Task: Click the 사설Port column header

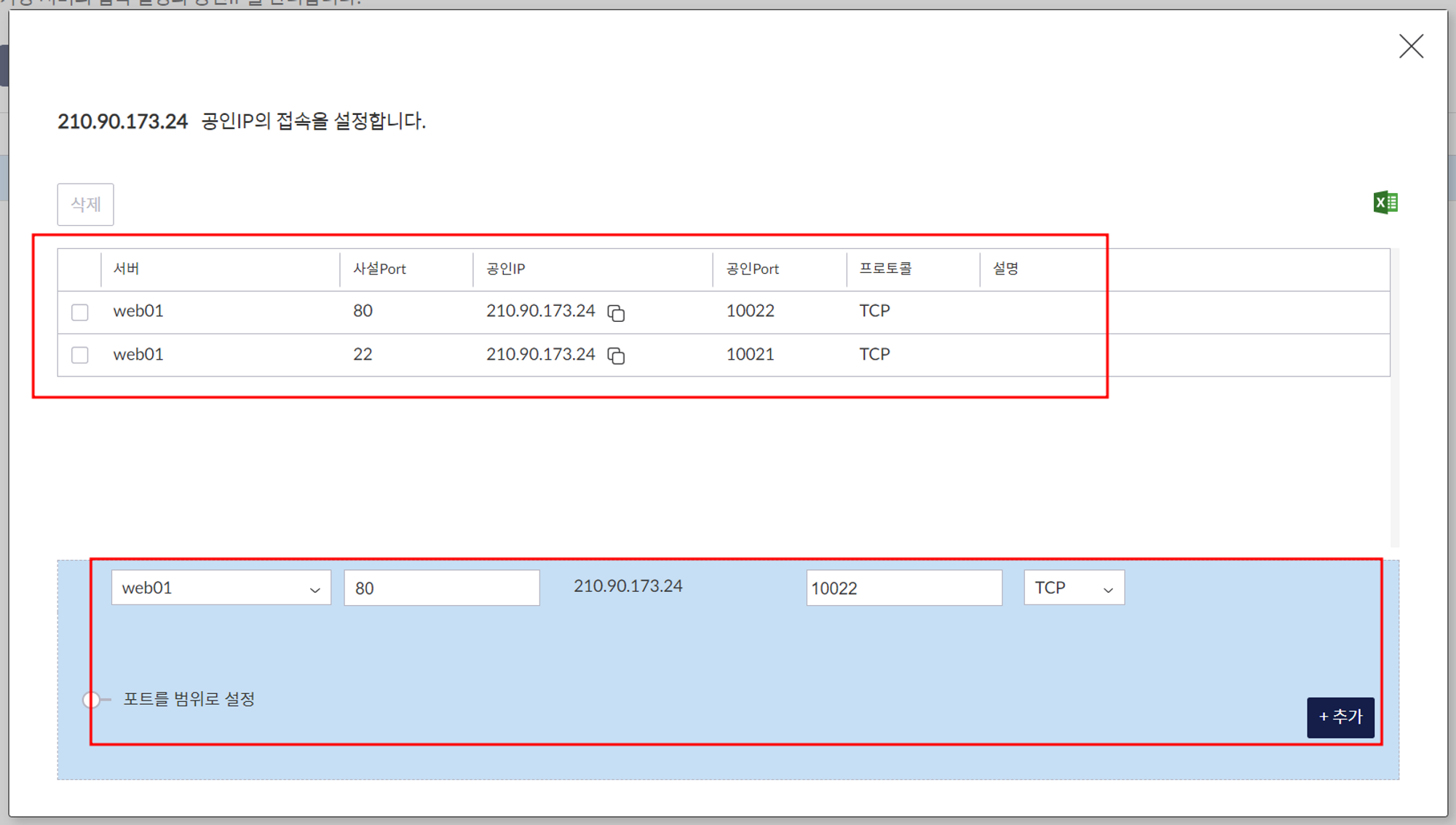Action: coord(379,269)
